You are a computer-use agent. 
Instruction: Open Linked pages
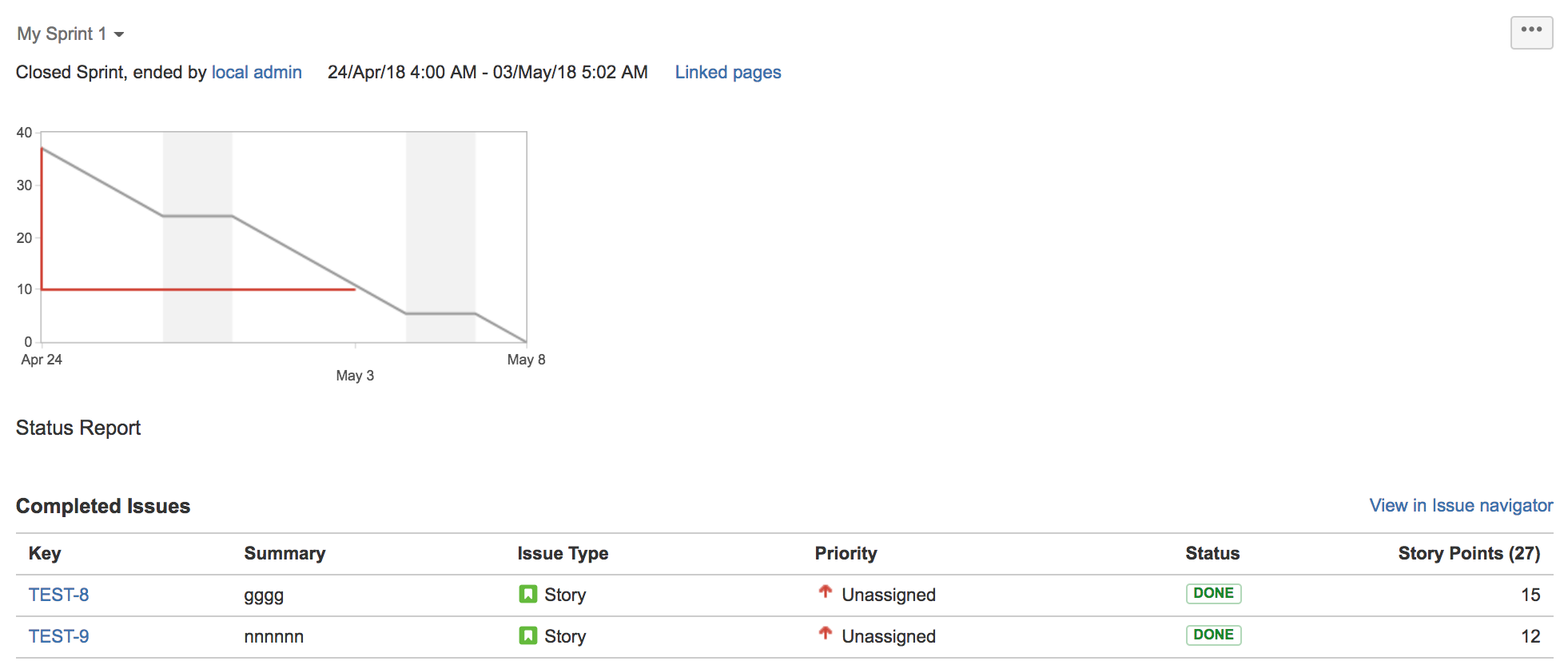[727, 72]
